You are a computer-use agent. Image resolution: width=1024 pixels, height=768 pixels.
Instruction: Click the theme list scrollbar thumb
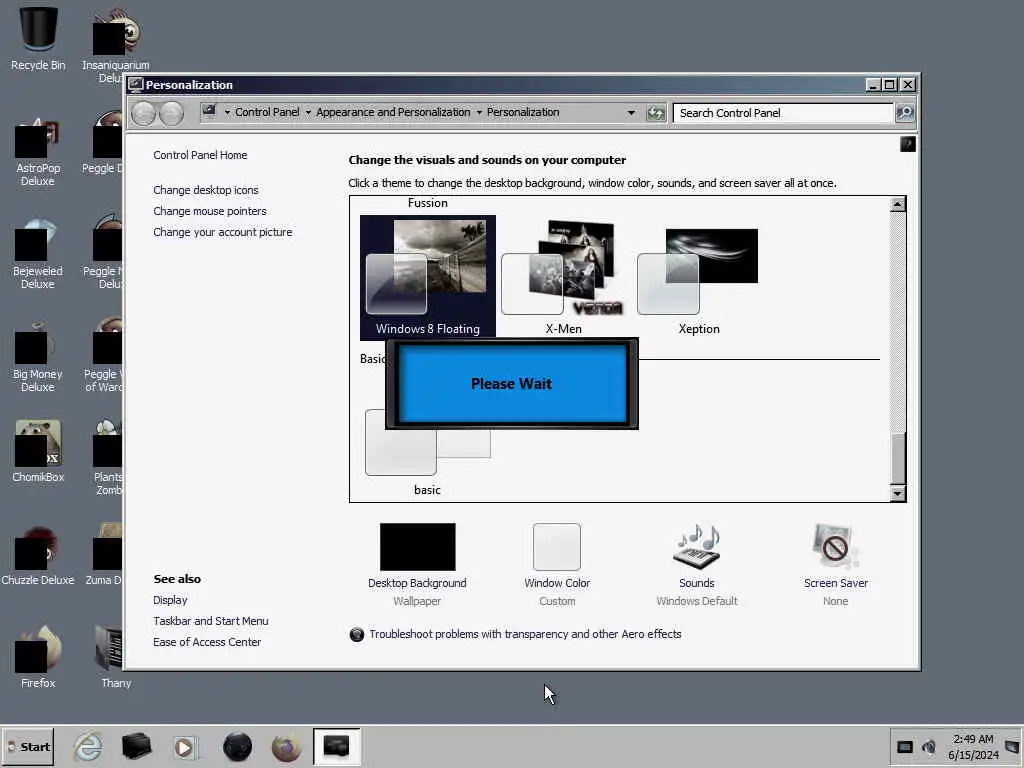click(898, 457)
